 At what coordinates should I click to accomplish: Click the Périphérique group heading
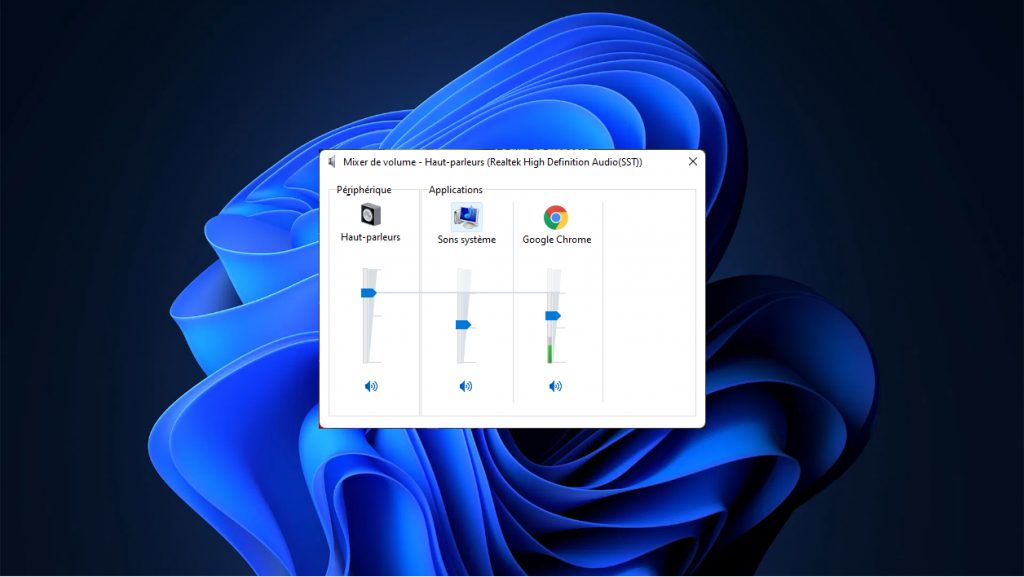click(364, 190)
